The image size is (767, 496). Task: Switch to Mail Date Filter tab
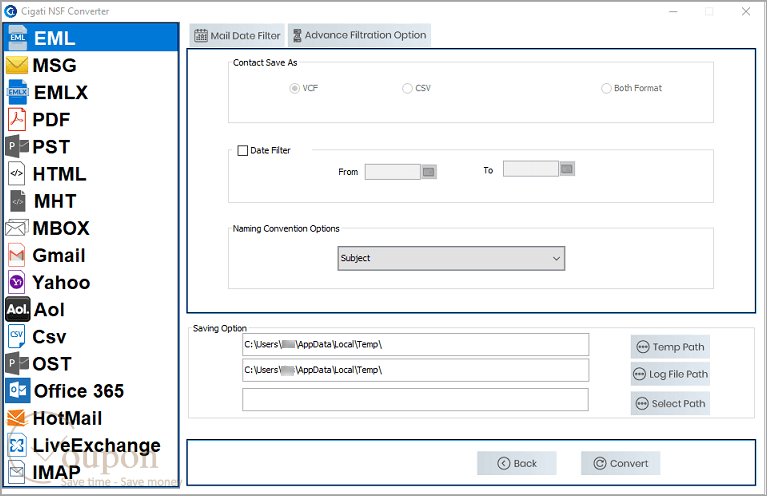pos(237,36)
